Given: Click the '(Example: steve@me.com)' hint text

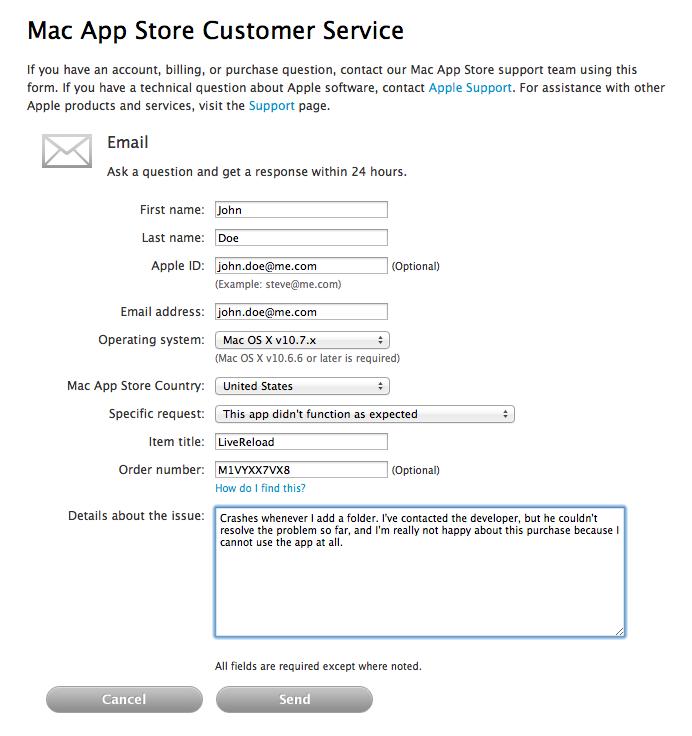Looking at the screenshot, I should pos(278,284).
